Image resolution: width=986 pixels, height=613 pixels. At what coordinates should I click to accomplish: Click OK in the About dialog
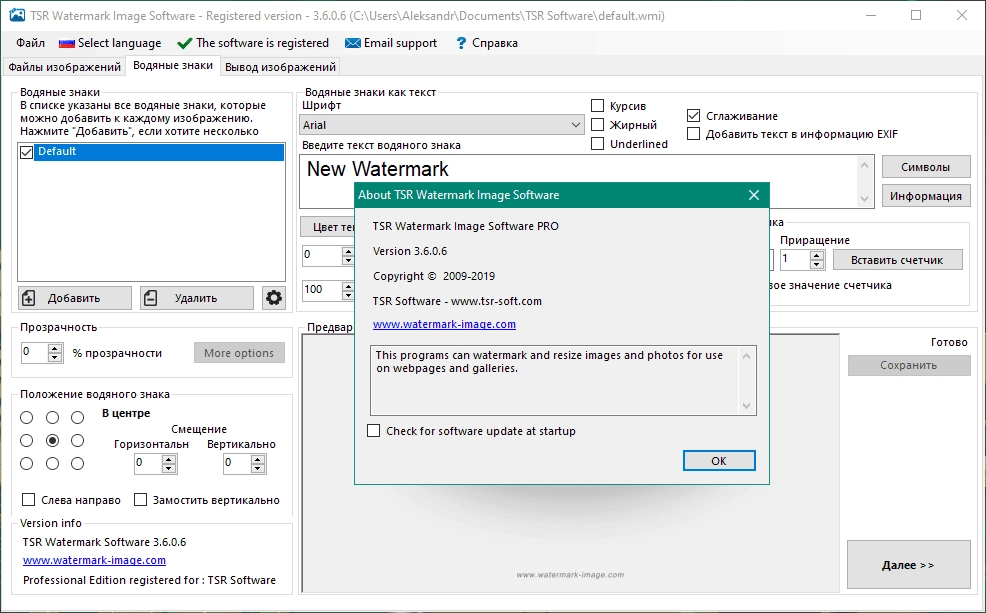point(719,461)
